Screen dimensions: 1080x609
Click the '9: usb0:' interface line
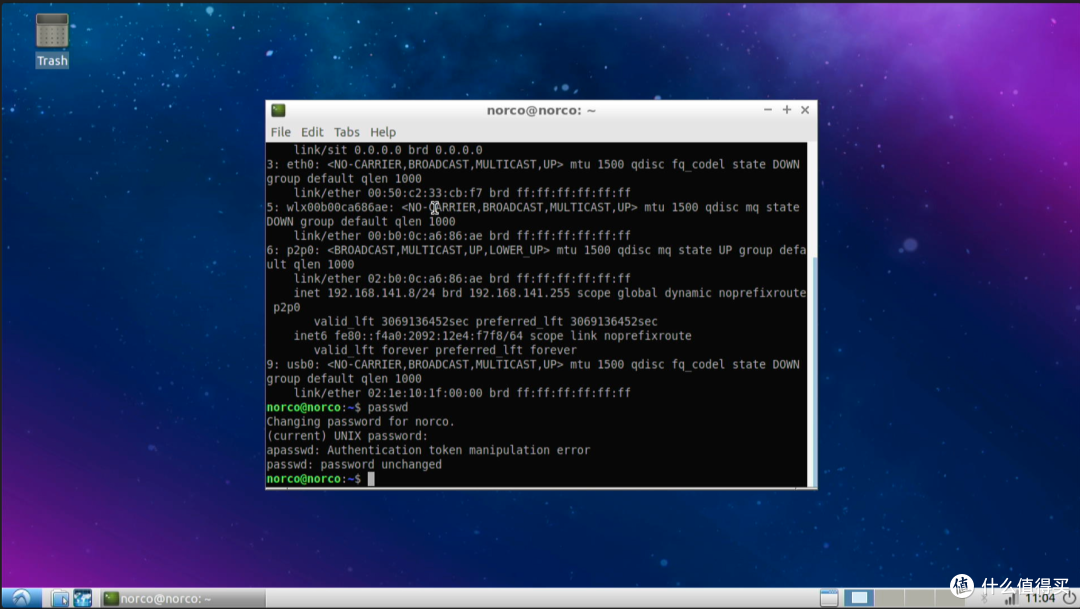(x=533, y=364)
